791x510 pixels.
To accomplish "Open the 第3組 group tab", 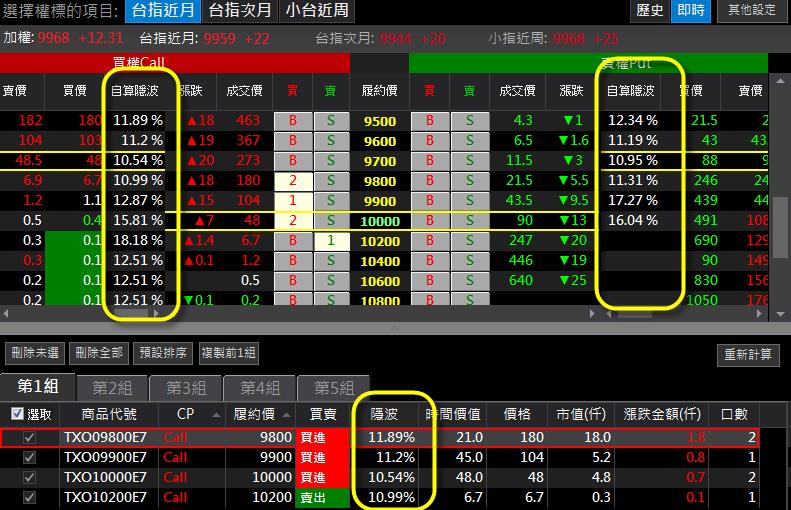I will click(186, 388).
